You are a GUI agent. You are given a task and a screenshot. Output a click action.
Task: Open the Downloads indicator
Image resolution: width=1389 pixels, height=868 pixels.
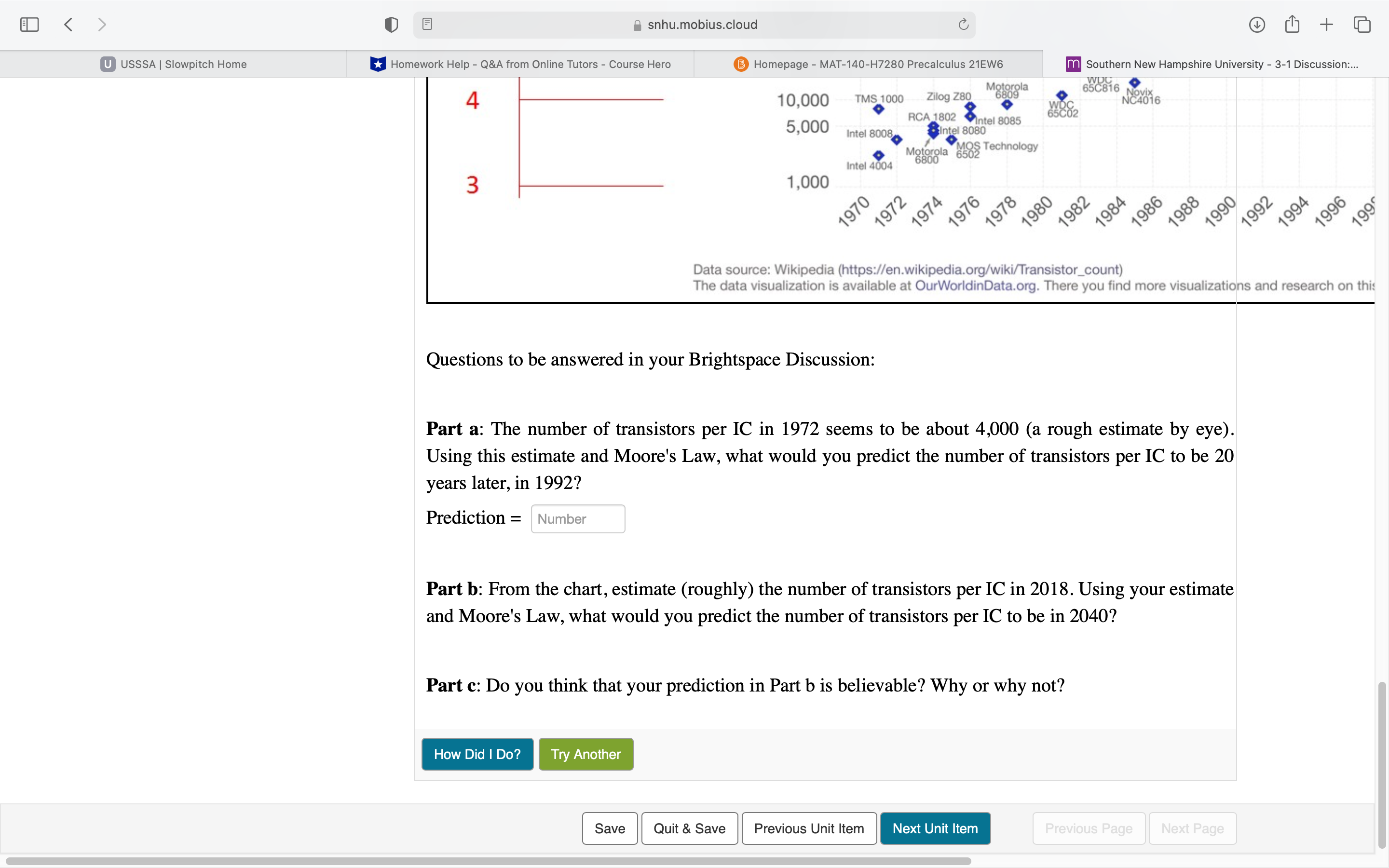click(1256, 24)
